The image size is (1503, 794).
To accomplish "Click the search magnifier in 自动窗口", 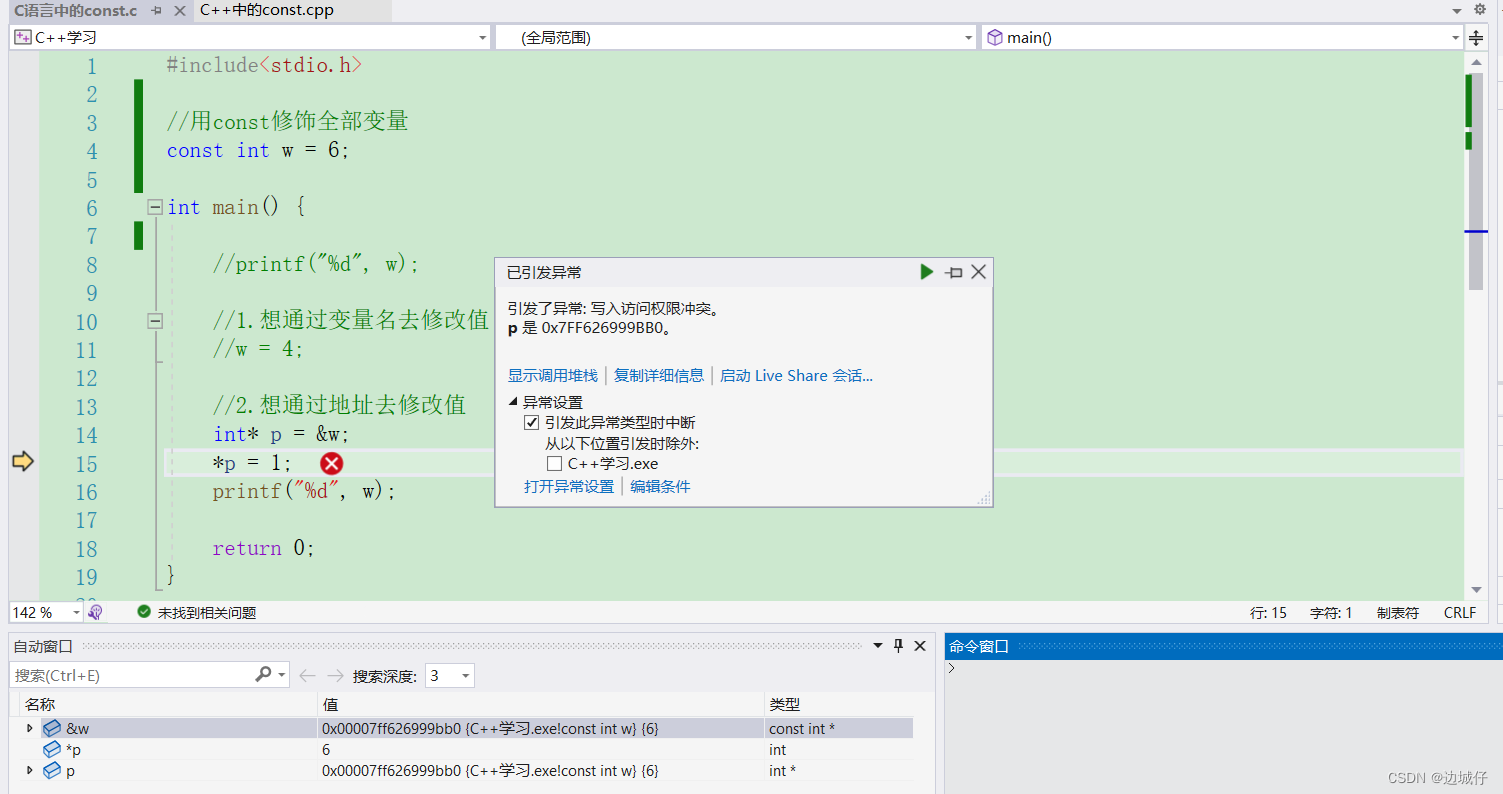I will [261, 674].
